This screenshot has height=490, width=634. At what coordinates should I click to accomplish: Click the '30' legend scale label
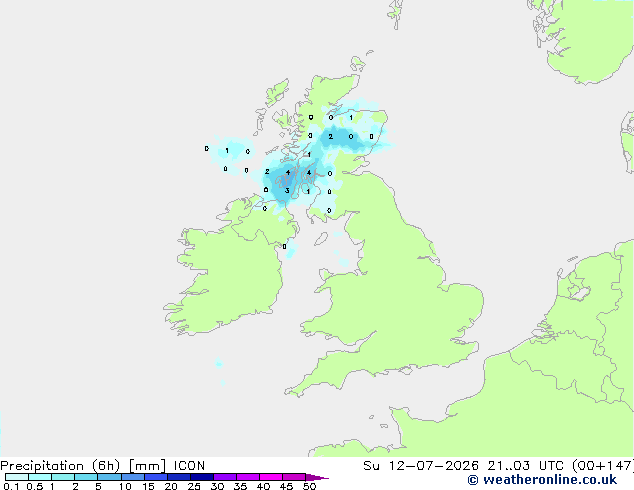click(217, 486)
